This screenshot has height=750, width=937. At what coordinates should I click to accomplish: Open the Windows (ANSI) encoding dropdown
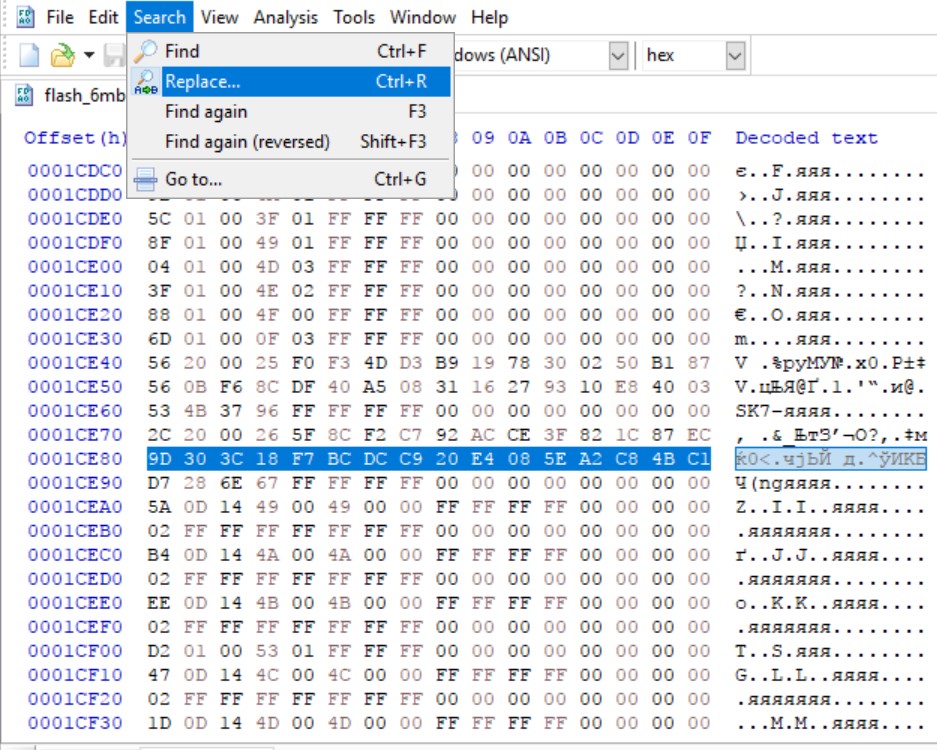(x=618, y=55)
